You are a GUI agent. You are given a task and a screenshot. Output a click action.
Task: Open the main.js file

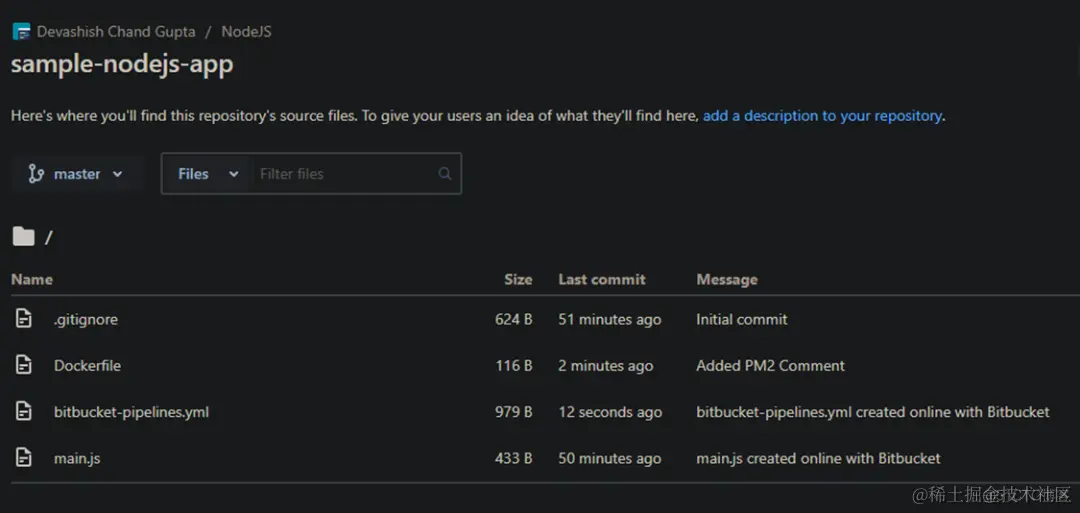pos(77,459)
